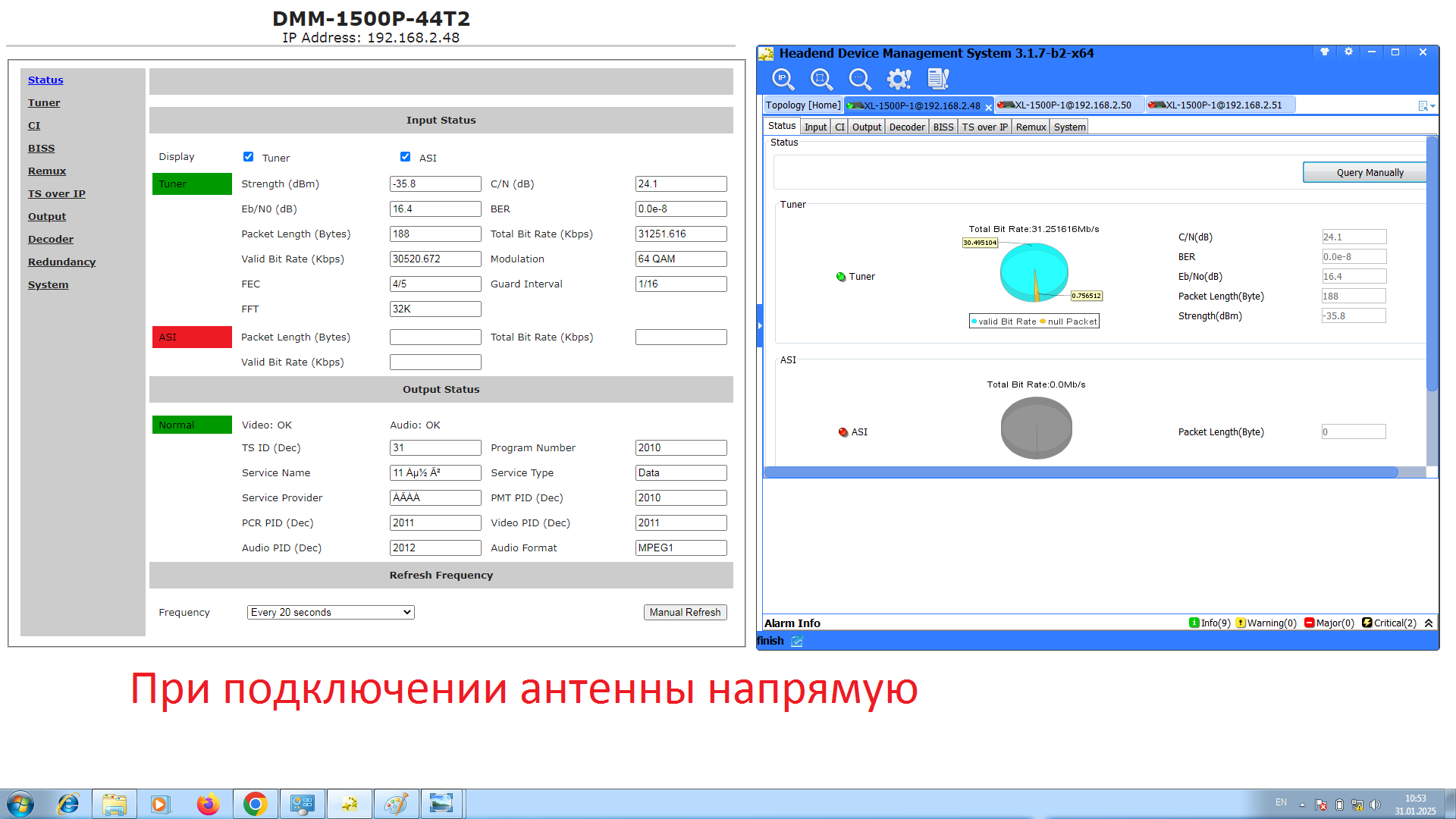Expand the Alarm Info panel chevron
The image size is (1456, 819).
(x=1429, y=623)
